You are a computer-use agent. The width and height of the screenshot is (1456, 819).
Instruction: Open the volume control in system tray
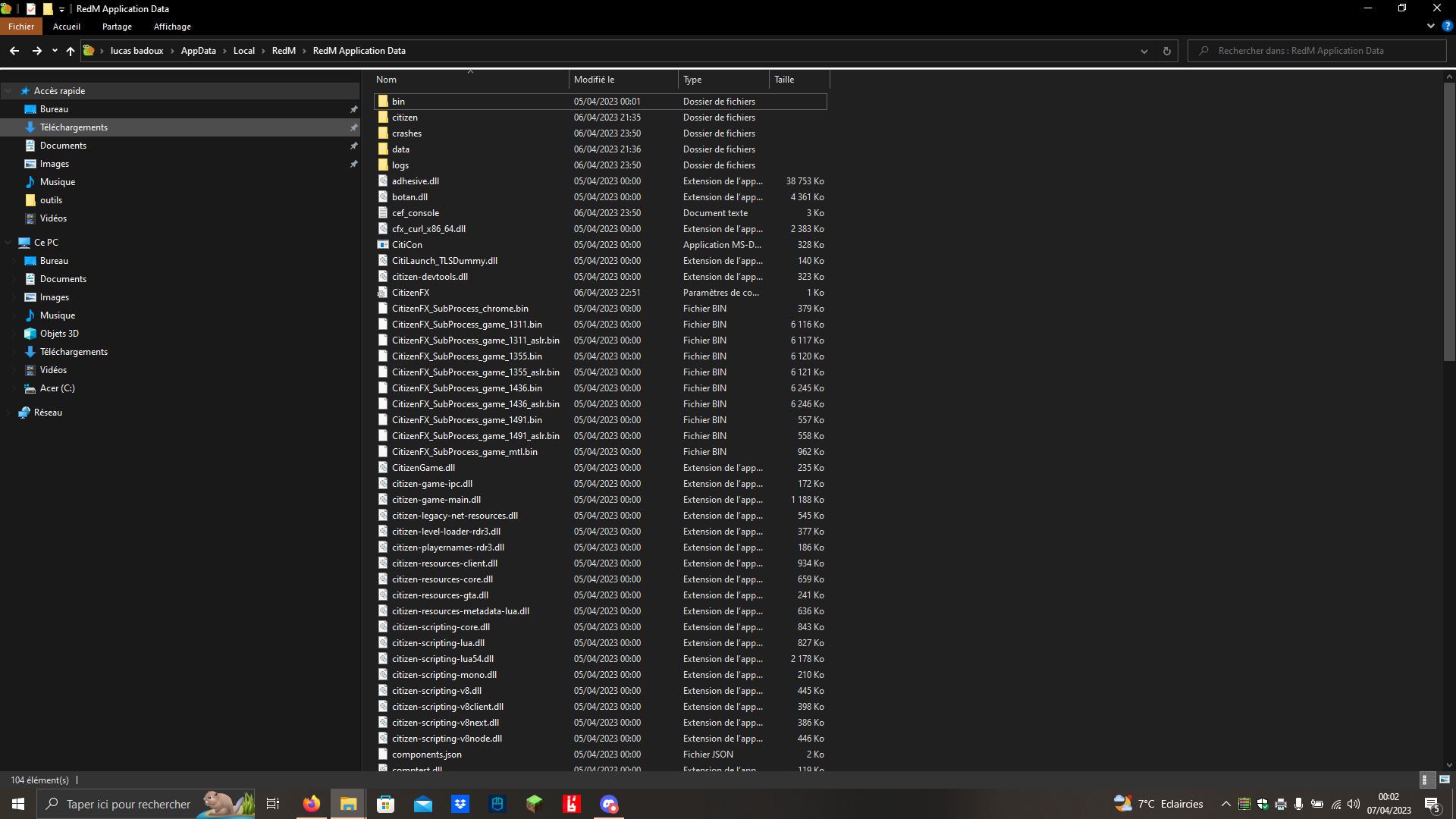1354,804
